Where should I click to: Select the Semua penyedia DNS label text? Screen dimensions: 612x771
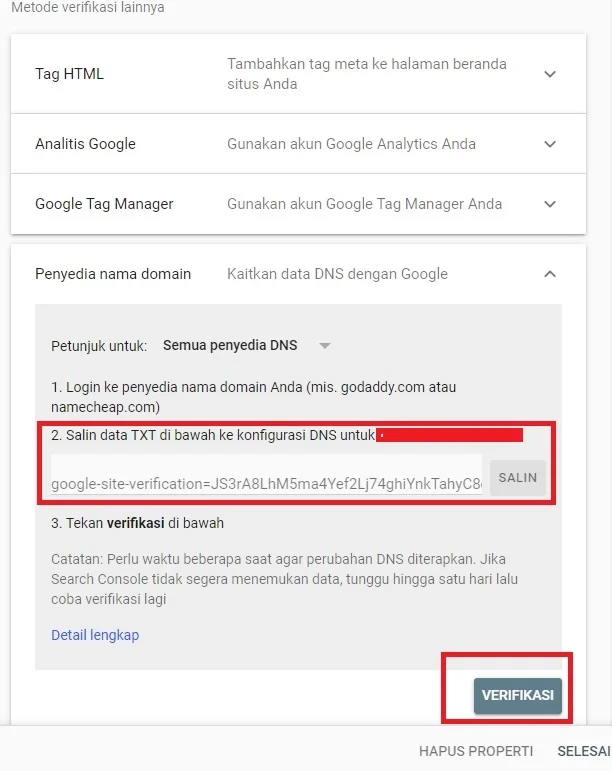pos(230,345)
